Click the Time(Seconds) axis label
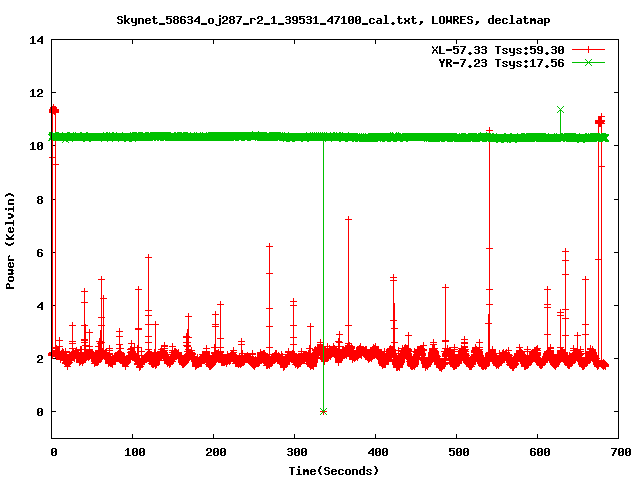The image size is (640, 480). click(x=333, y=471)
